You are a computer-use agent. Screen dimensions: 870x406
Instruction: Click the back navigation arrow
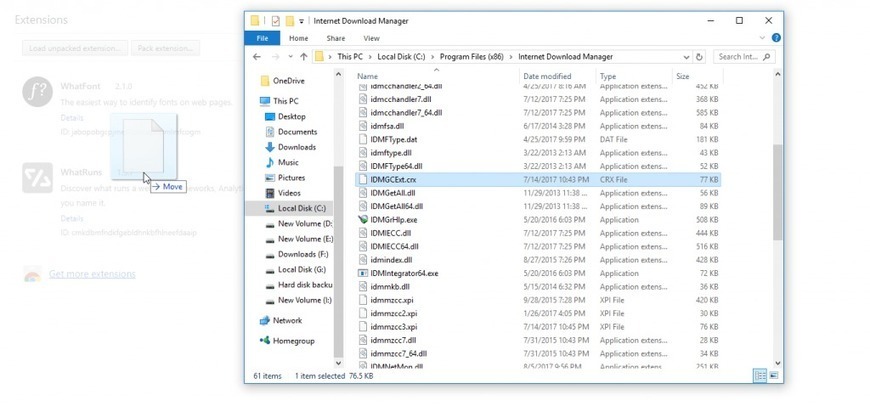point(257,57)
